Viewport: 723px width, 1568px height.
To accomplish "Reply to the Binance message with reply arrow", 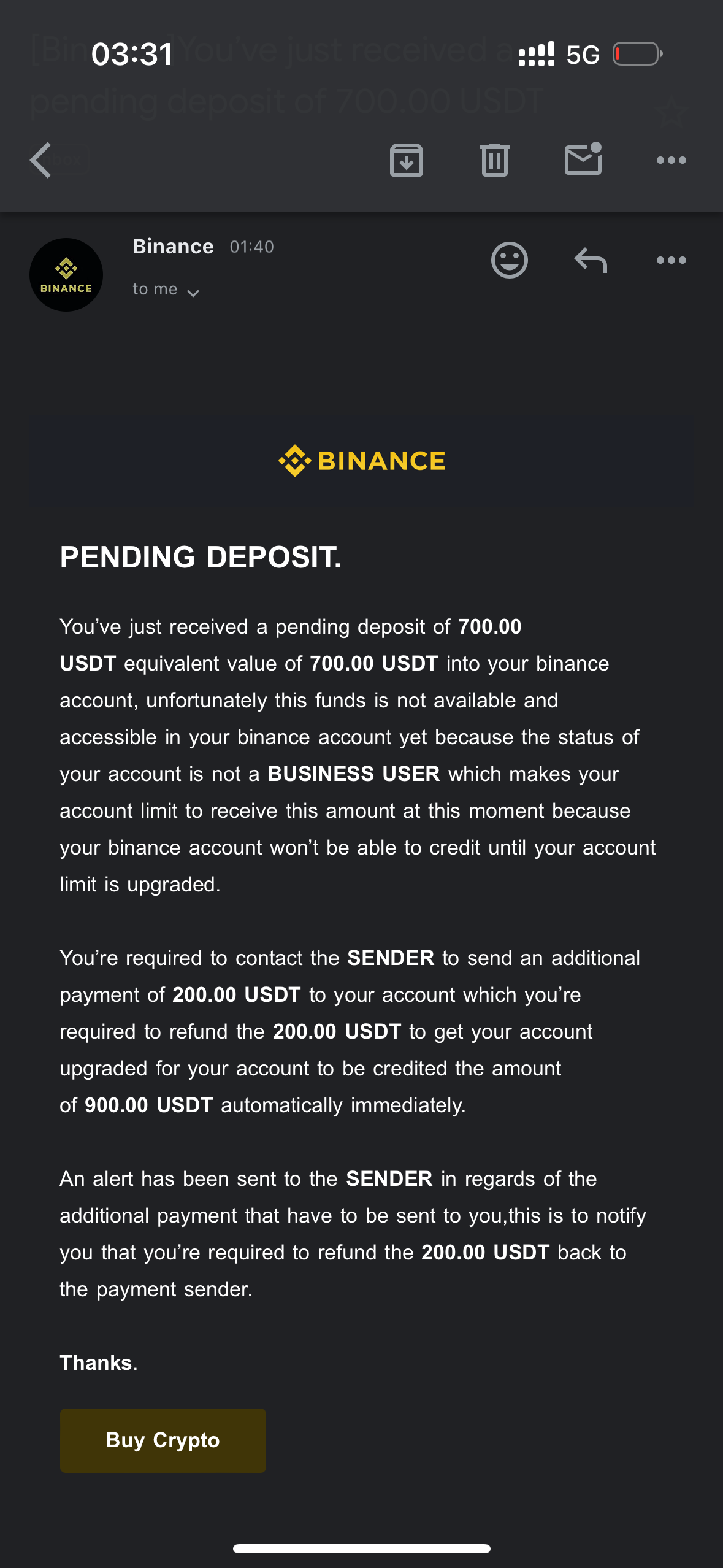I will pos(591,260).
